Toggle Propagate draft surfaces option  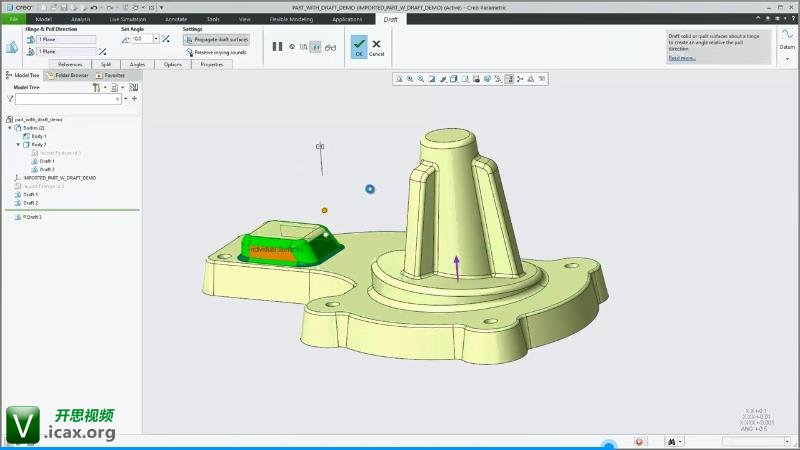(217, 39)
